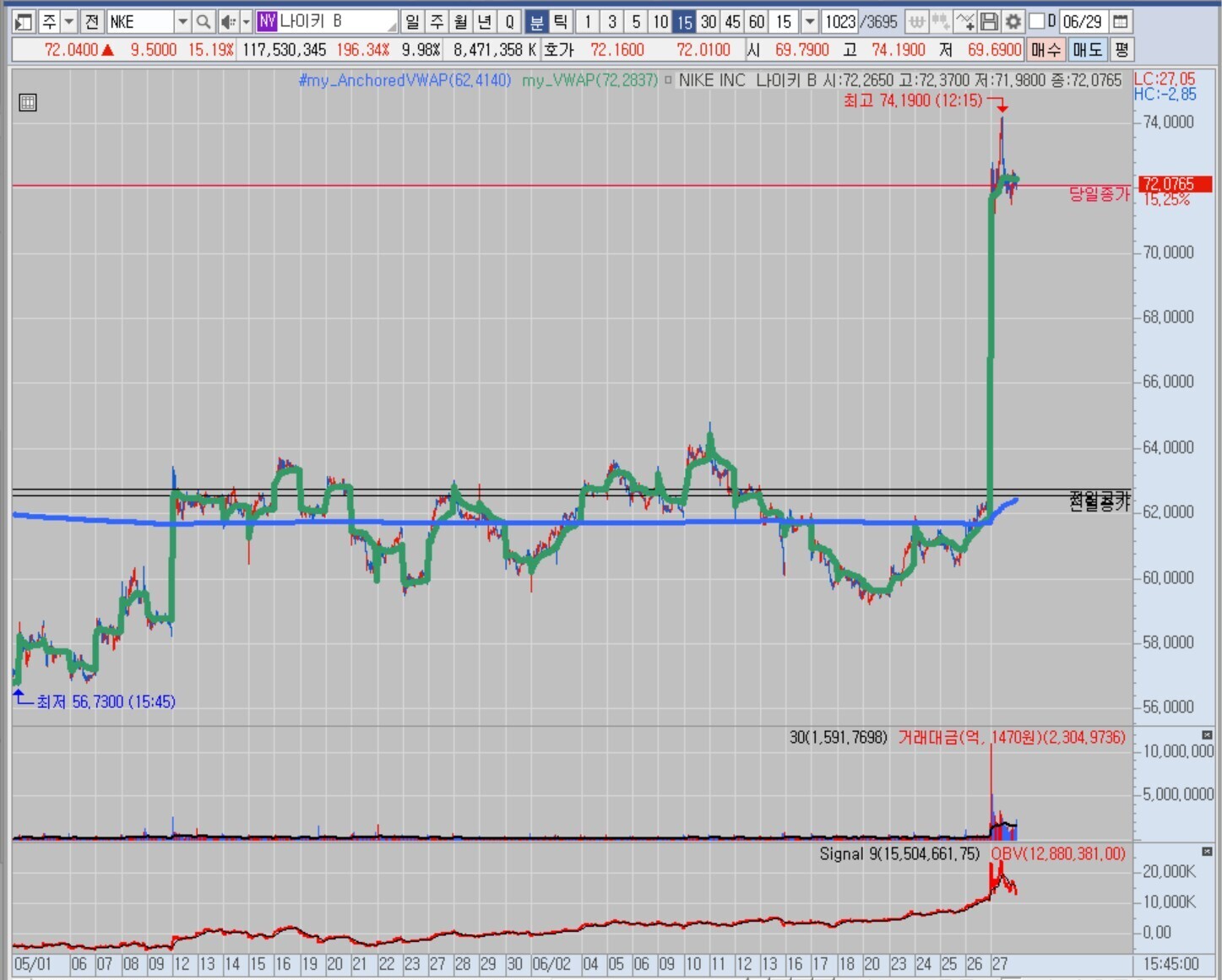Select the Q quarterly chart period
Viewport: 1222px width, 980px height.
tap(509, 21)
